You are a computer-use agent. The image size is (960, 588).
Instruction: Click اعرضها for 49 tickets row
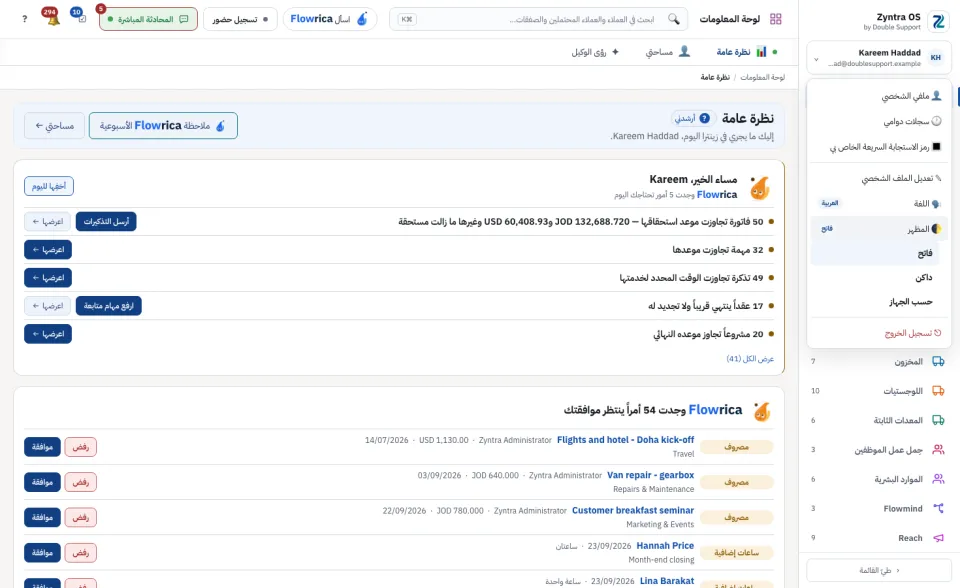[48, 278]
